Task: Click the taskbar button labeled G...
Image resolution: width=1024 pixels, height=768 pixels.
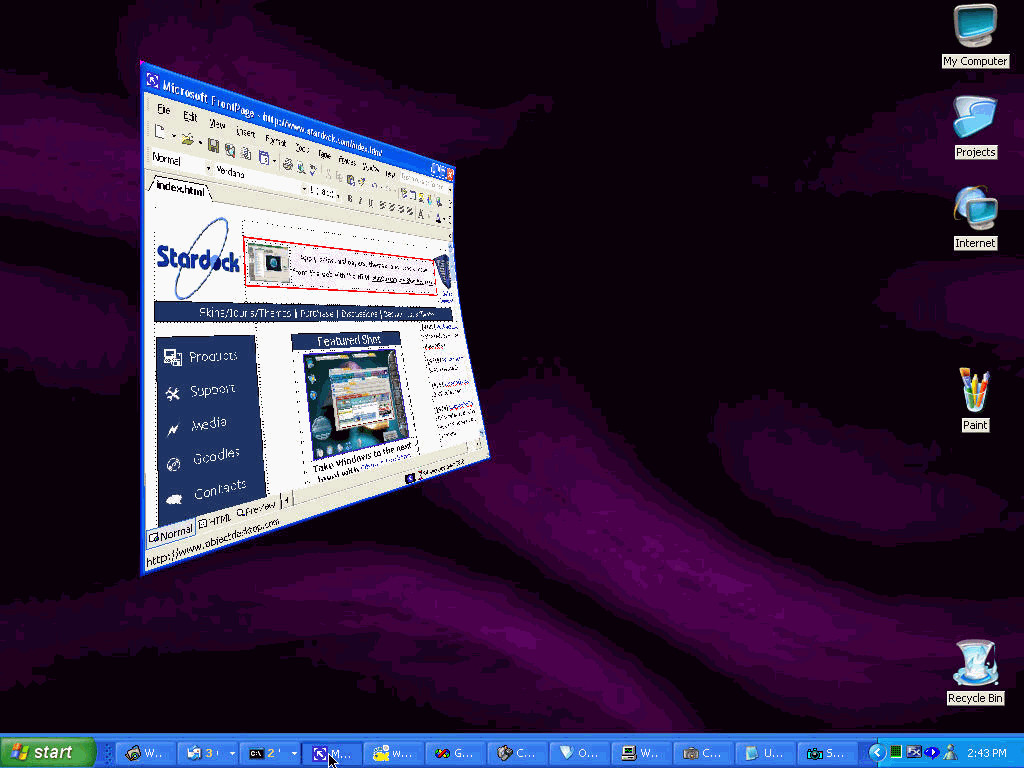Action: tap(455, 753)
